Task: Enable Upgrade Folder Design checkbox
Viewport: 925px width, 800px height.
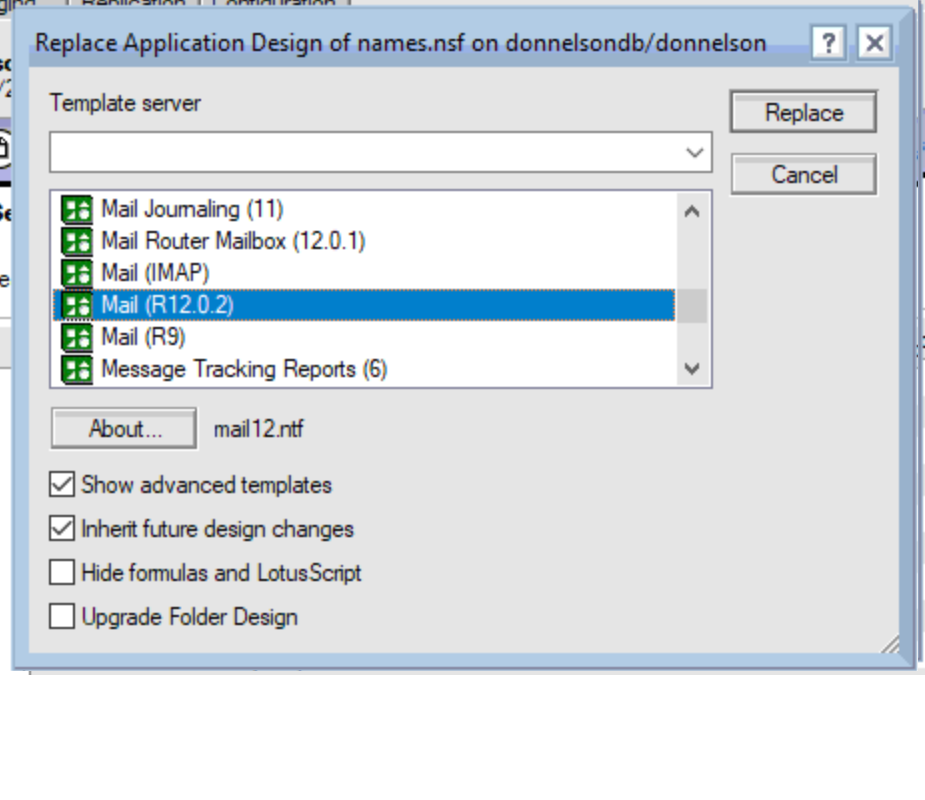Action: pos(62,617)
